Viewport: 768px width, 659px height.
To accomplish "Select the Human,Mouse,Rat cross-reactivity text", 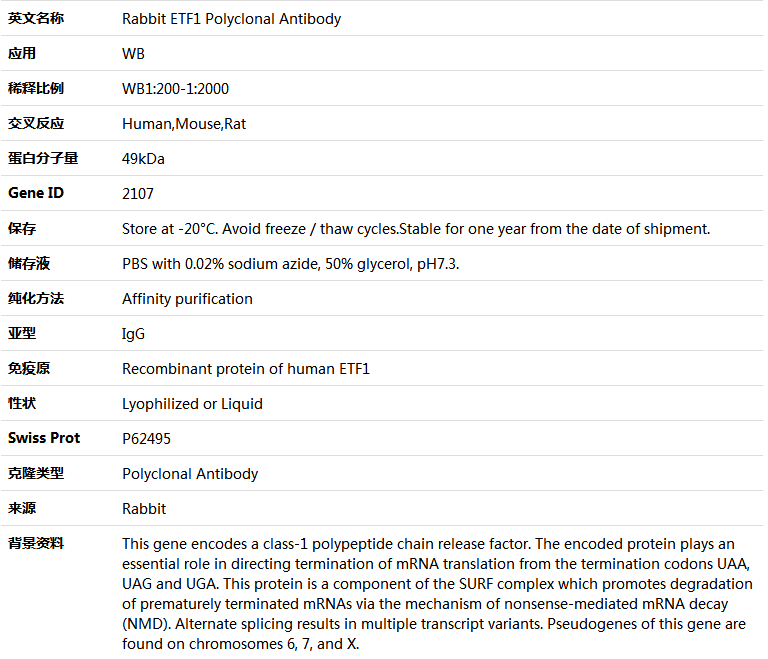I will tap(184, 124).
